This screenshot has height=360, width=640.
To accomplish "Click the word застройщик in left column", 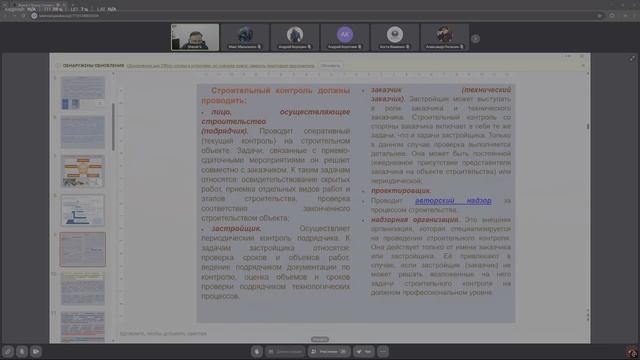I will pos(236,228).
